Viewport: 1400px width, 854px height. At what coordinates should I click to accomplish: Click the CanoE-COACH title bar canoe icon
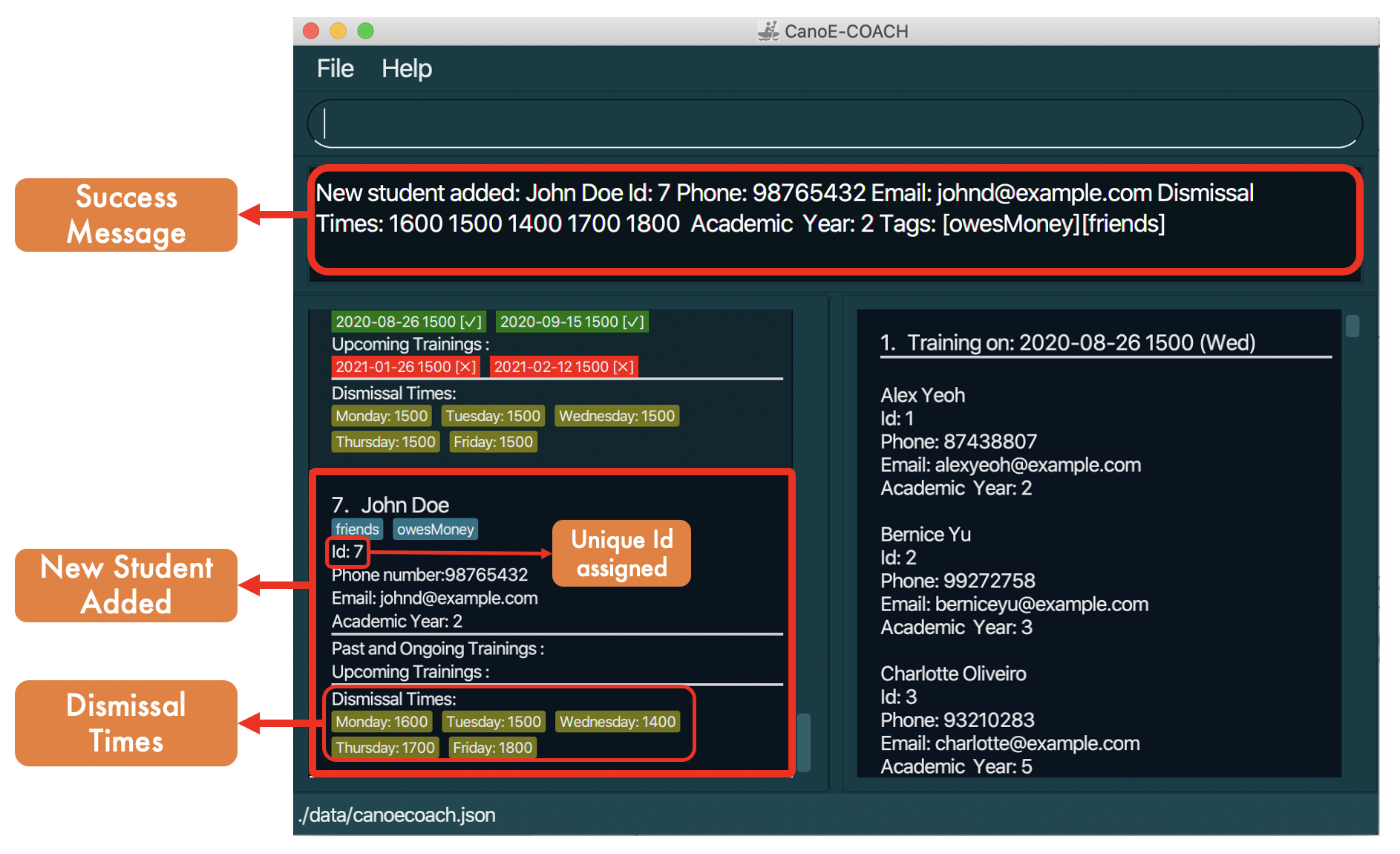pos(768,31)
